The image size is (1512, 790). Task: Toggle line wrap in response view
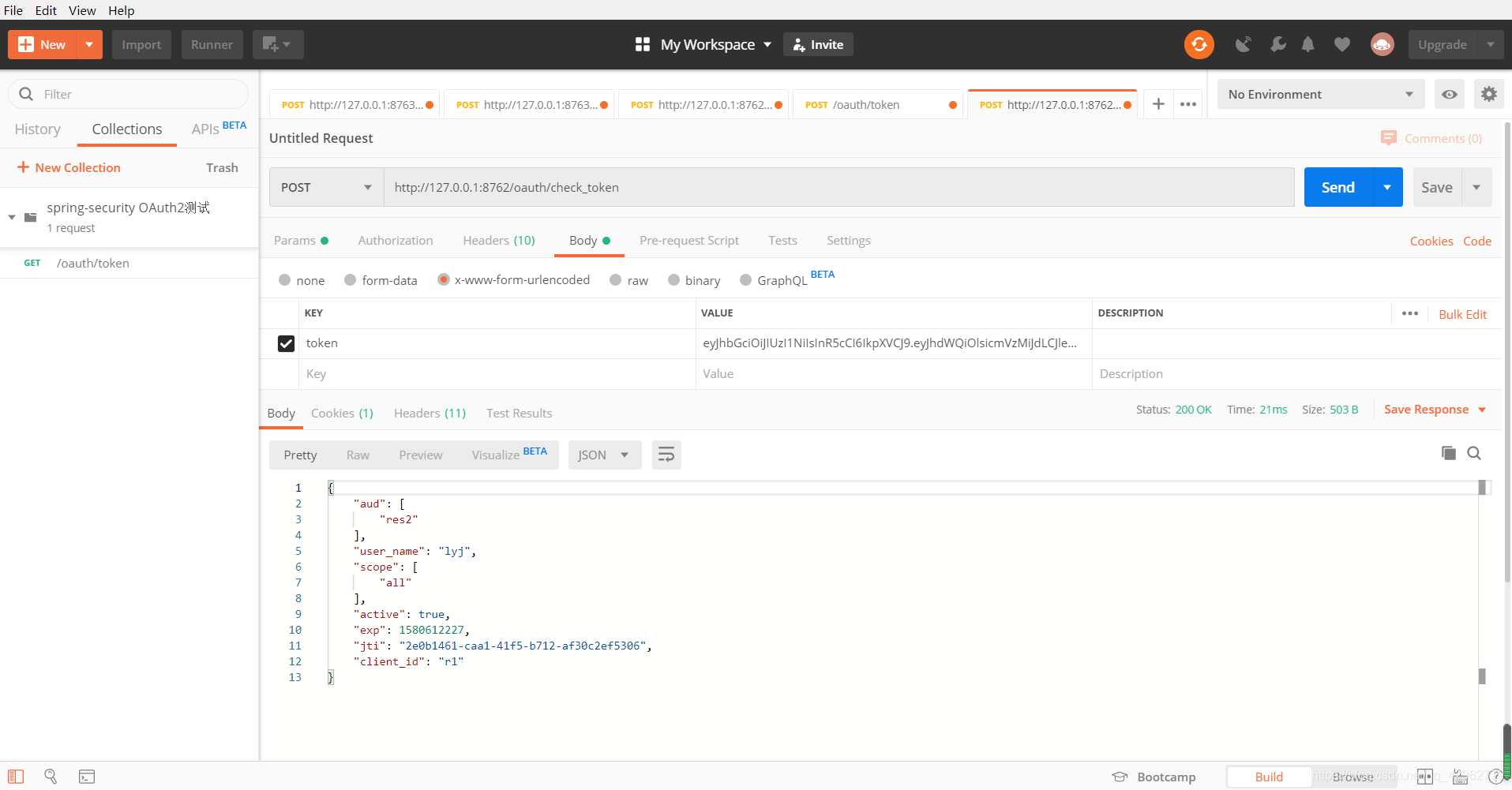(666, 455)
